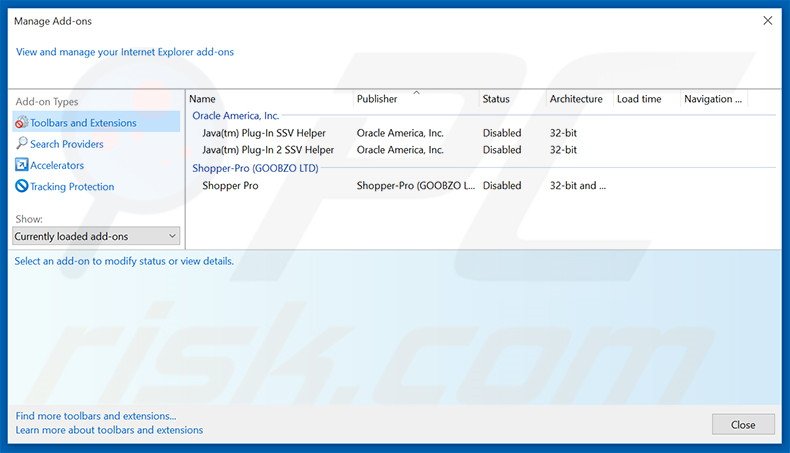Click Disabled status of Java(tm) Plug-In SSV Helper
The width and height of the screenshot is (790, 453).
click(502, 133)
